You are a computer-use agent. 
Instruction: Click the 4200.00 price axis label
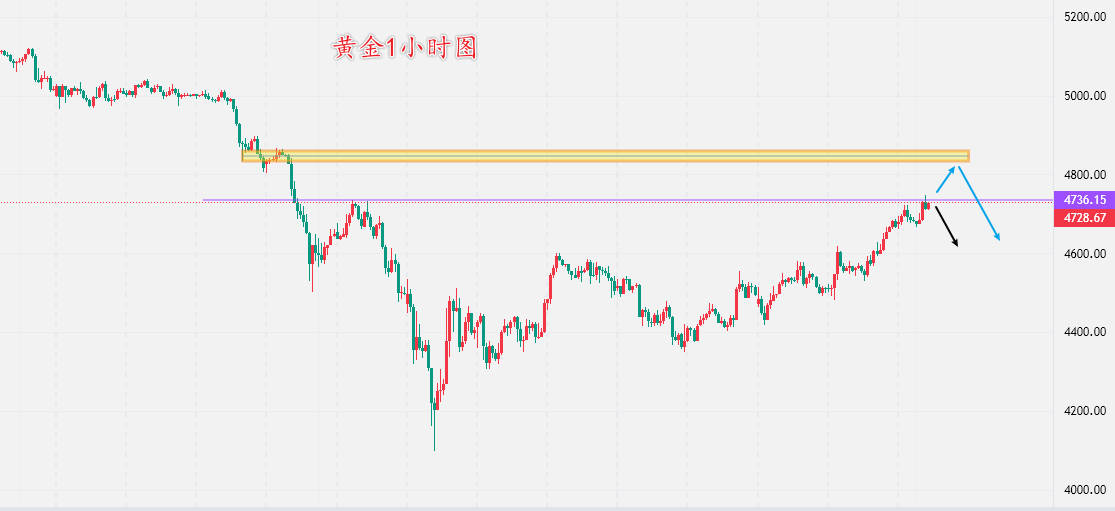[1084, 411]
